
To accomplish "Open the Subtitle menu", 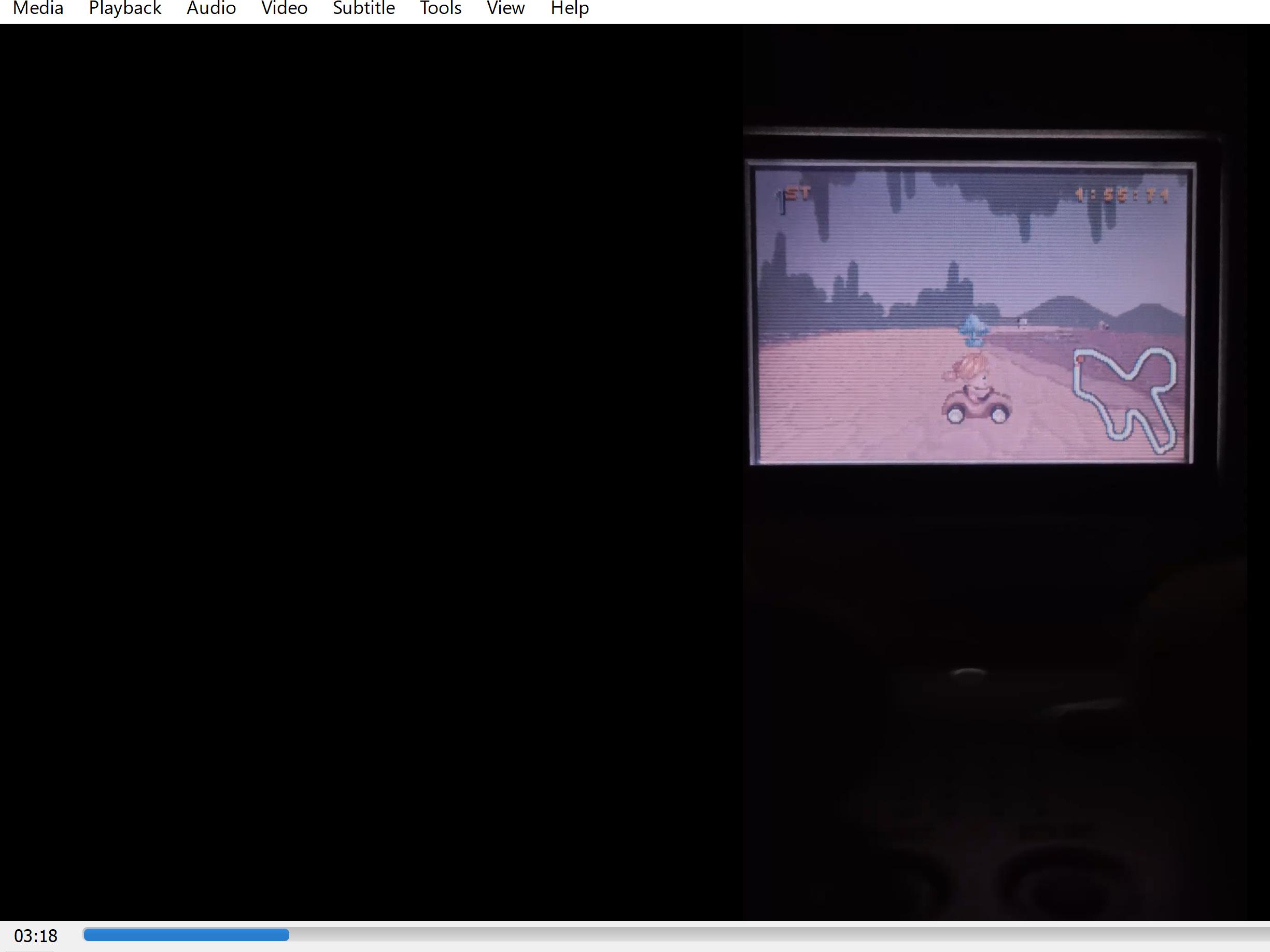I will click(x=363, y=9).
